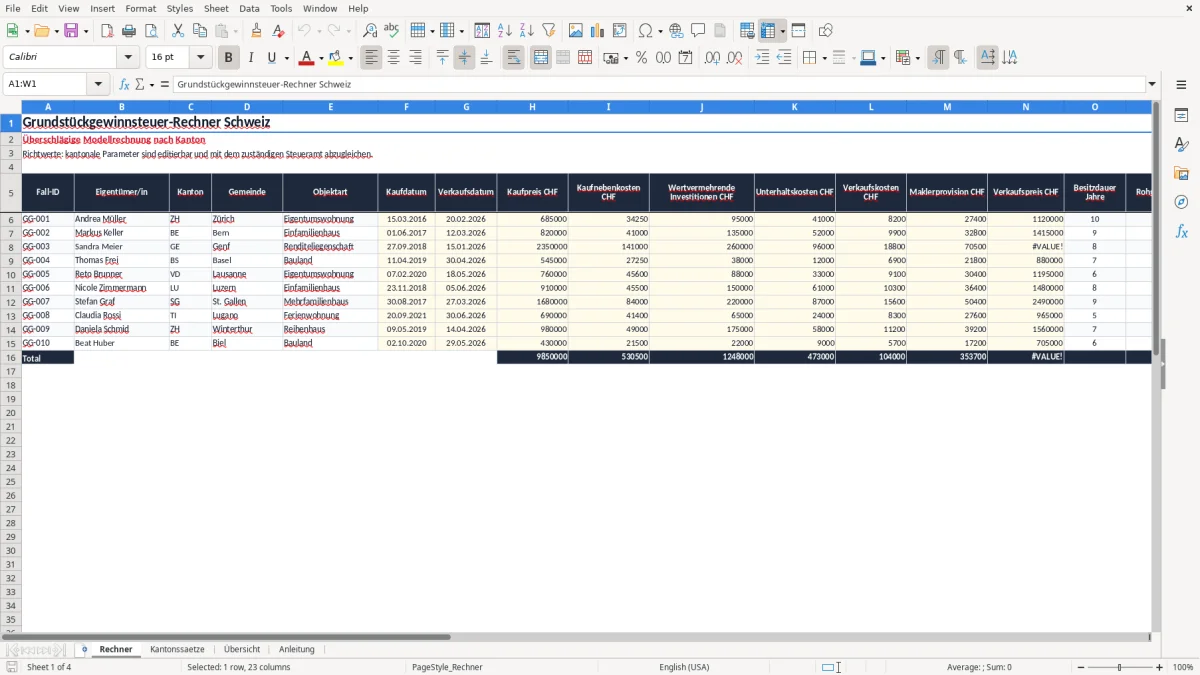Viewport: 1200px width, 675px height.
Task: Save the document with the Save icon
Action: pos(71,31)
